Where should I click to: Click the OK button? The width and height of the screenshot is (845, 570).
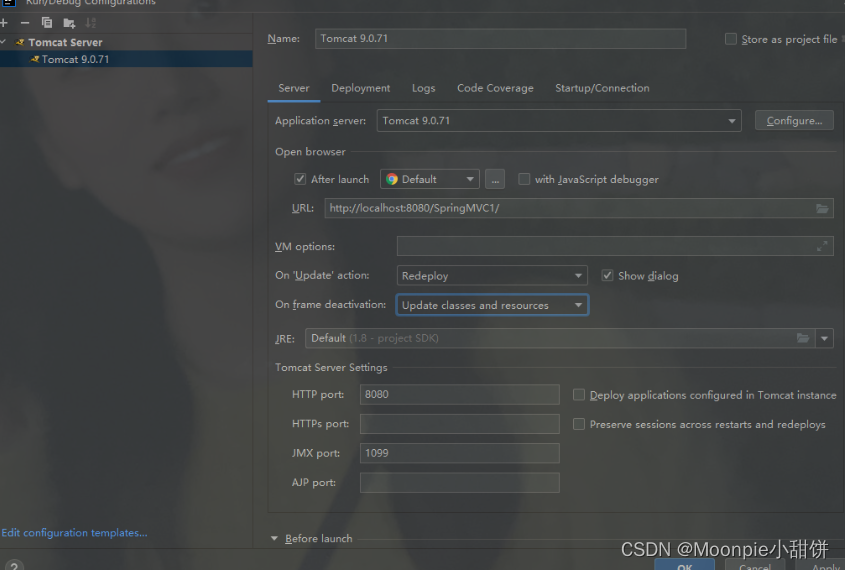[x=684, y=565]
